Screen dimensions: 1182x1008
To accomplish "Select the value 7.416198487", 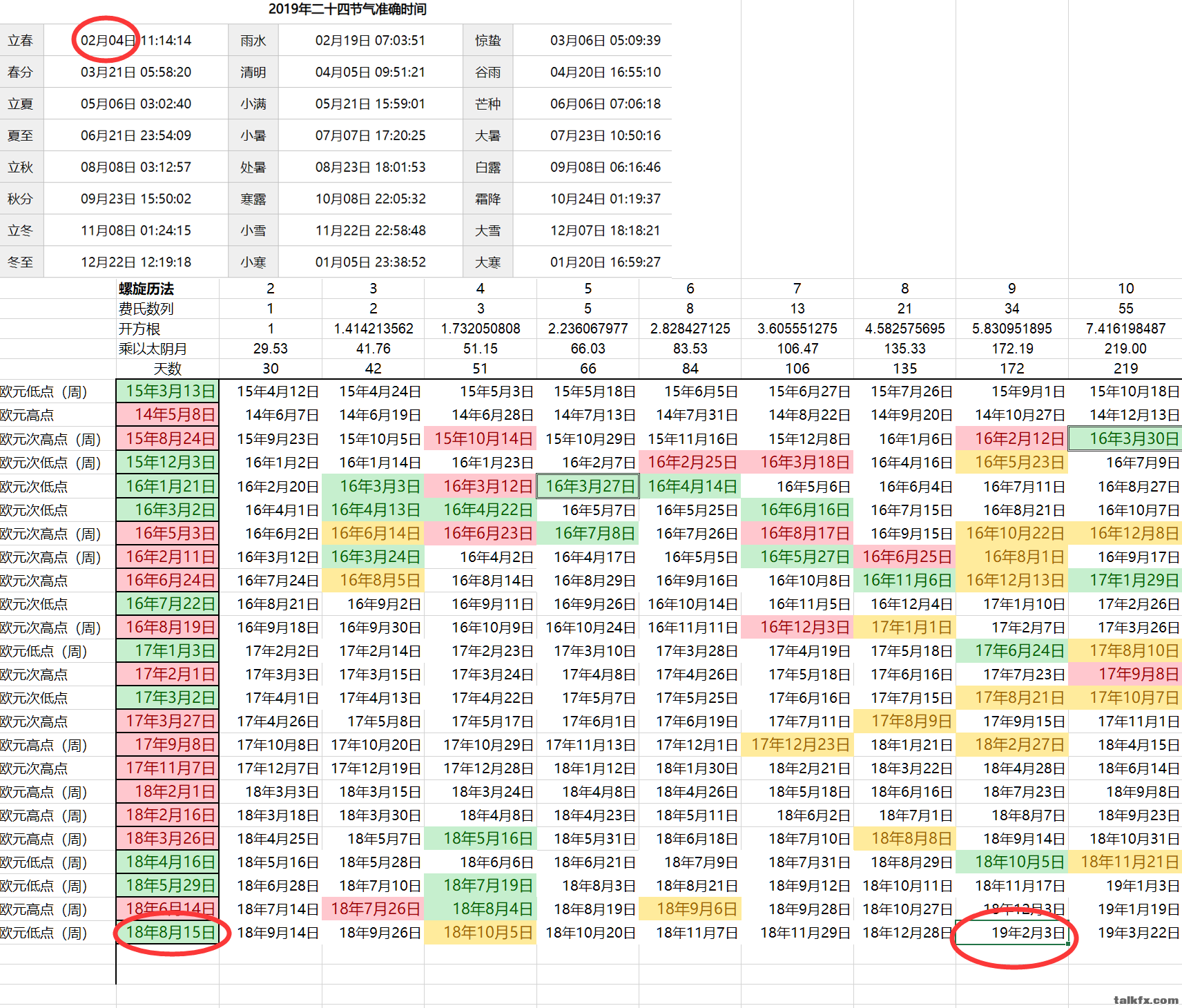I will [x=1125, y=329].
